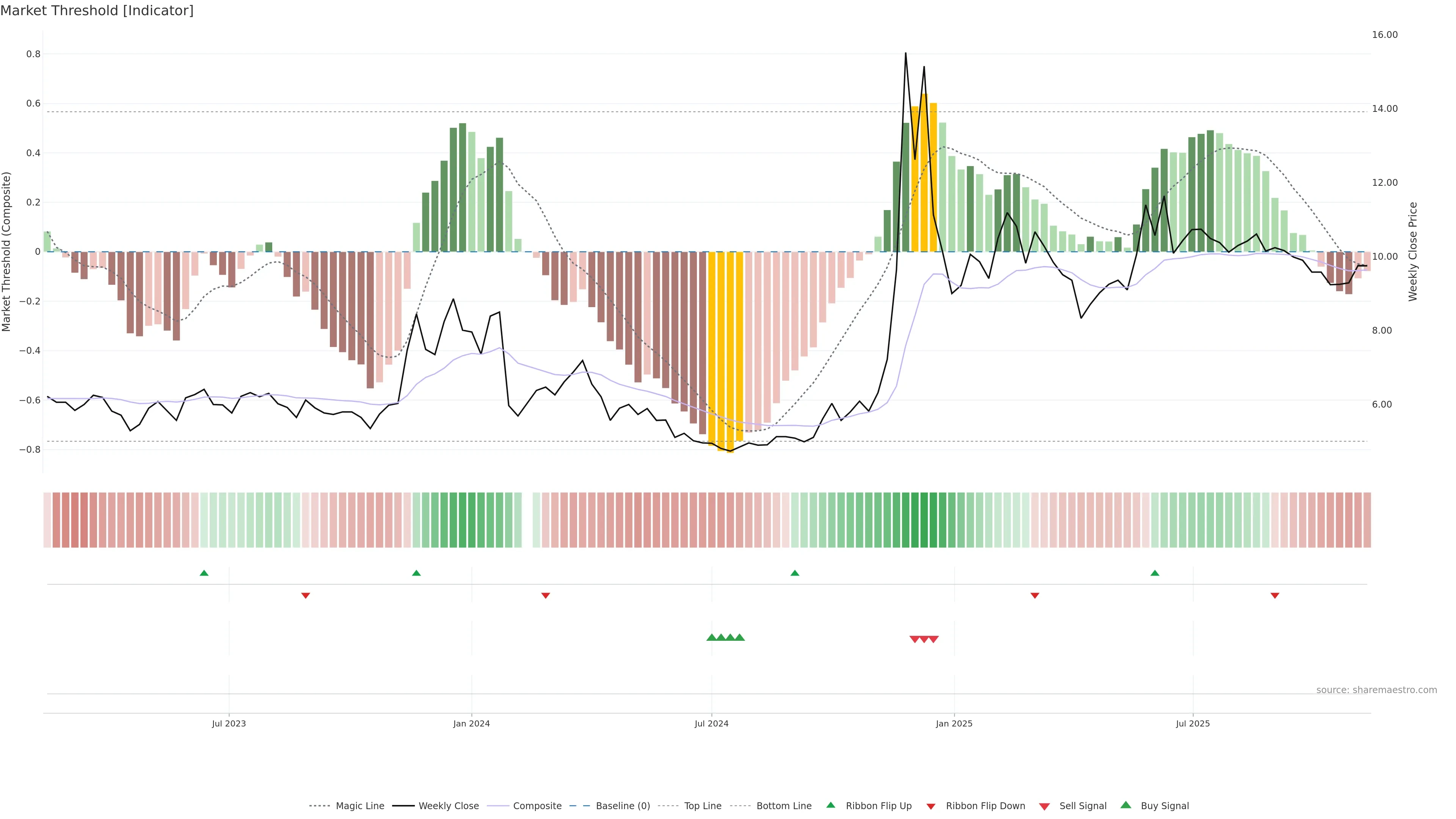1456x819 pixels.
Task: Click the Market Threshold [Indicator] chart title
Action: pyautogui.click(x=97, y=11)
